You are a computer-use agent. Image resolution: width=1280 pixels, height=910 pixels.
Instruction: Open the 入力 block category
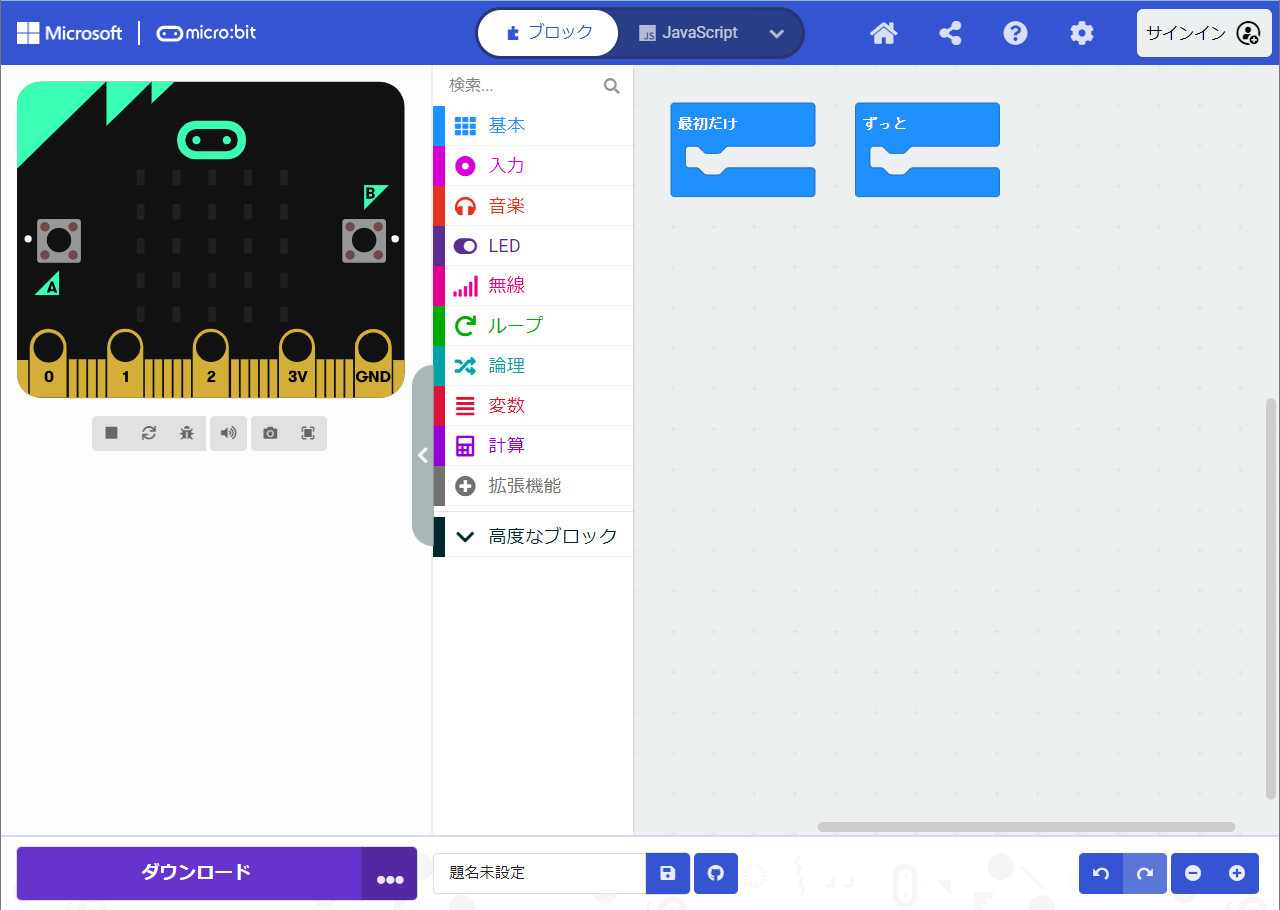pyautogui.click(x=533, y=166)
